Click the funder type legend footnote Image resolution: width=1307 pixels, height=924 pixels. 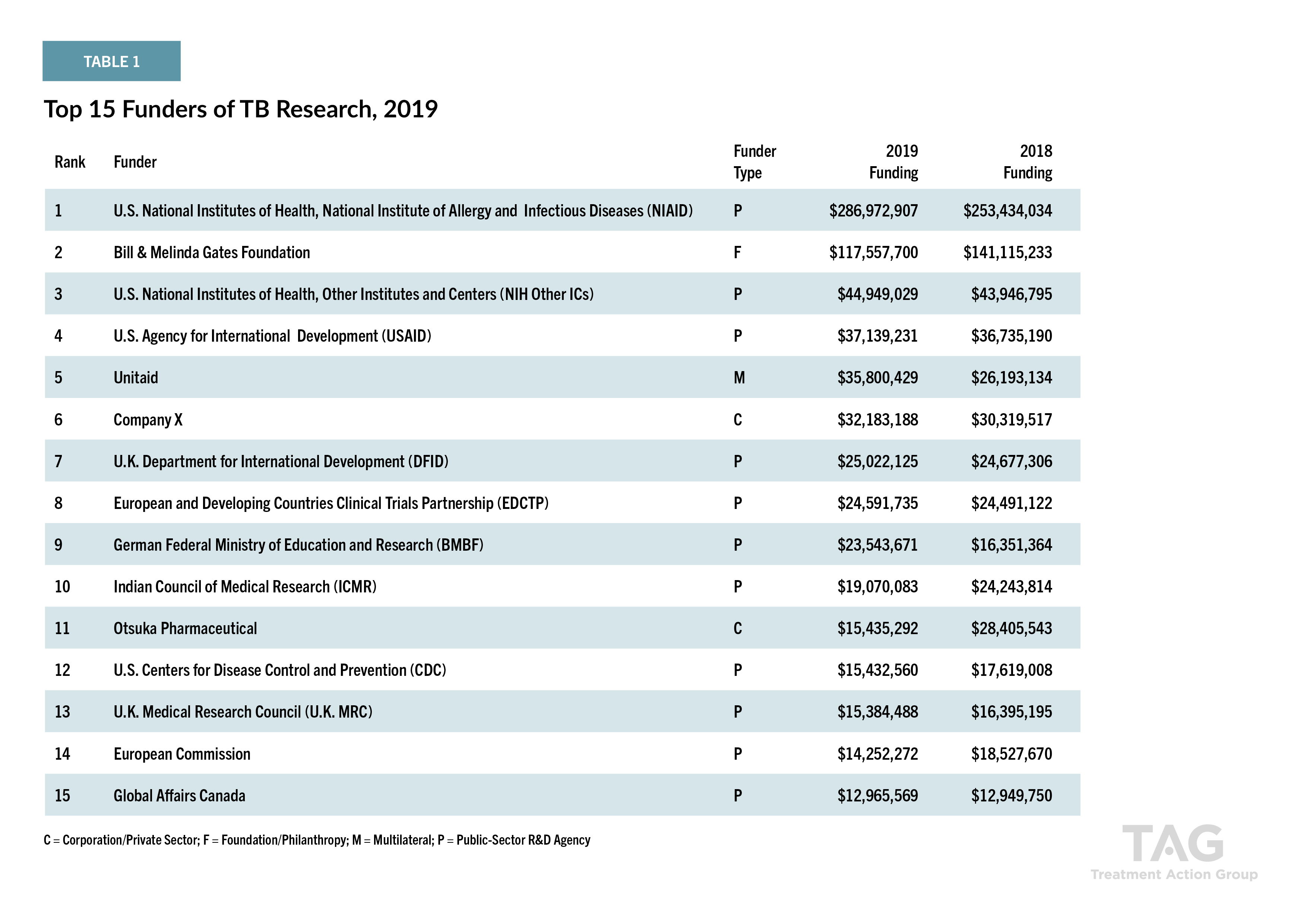pos(317,840)
